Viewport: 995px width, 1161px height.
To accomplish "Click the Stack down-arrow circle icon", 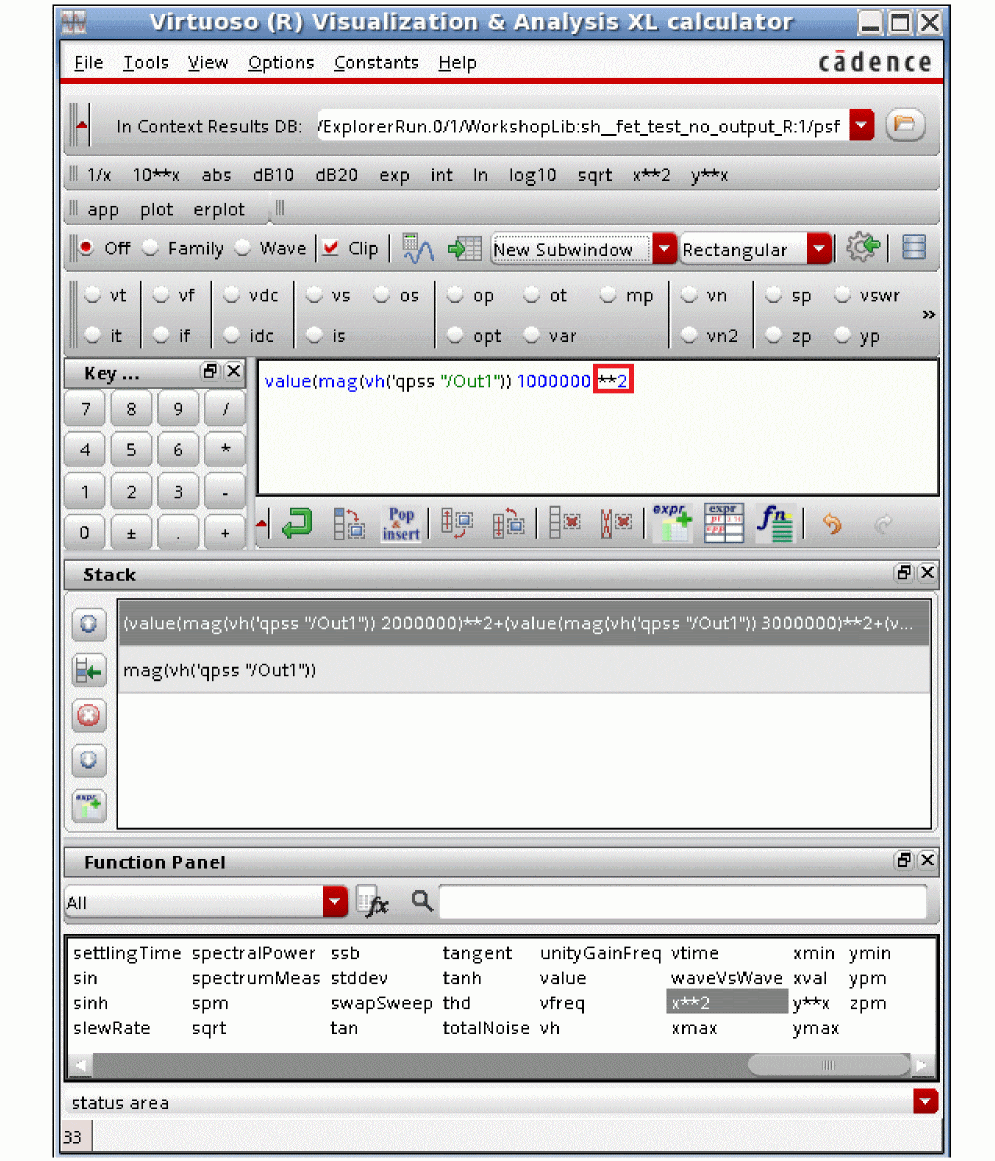I will point(89,760).
